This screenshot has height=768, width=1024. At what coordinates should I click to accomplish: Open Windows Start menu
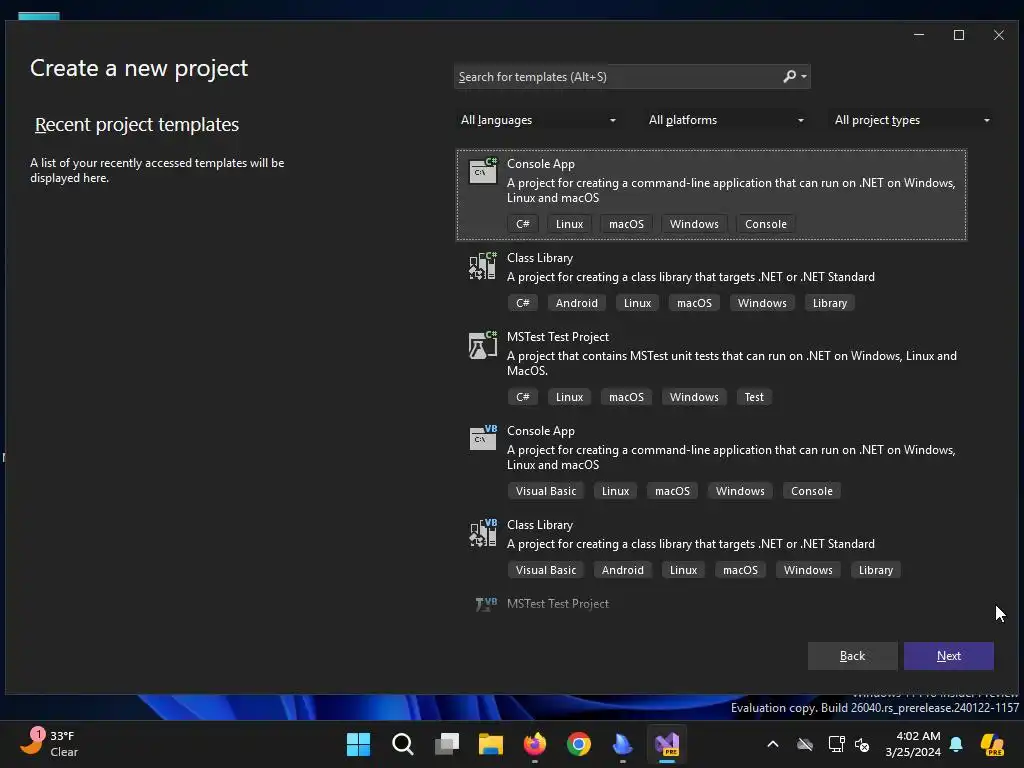coord(358,744)
